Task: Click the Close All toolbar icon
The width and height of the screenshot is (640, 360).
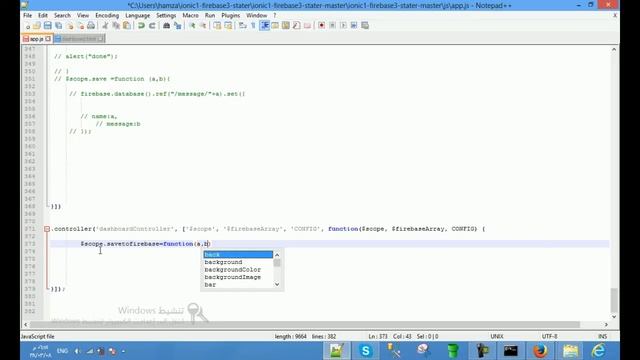Action: pyautogui.click(x=80, y=26)
